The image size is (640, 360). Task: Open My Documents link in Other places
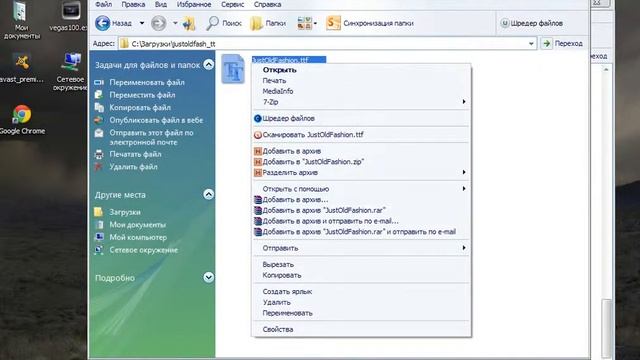coord(137,225)
